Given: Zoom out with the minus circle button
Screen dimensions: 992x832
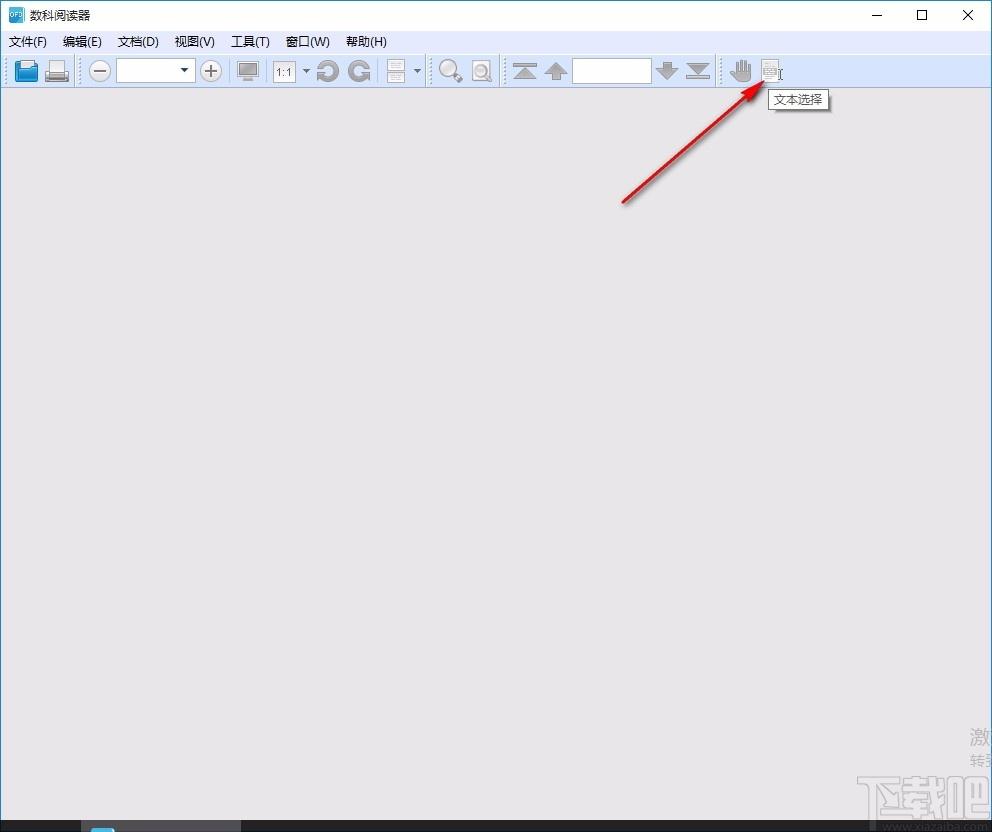Looking at the screenshot, I should coord(99,71).
